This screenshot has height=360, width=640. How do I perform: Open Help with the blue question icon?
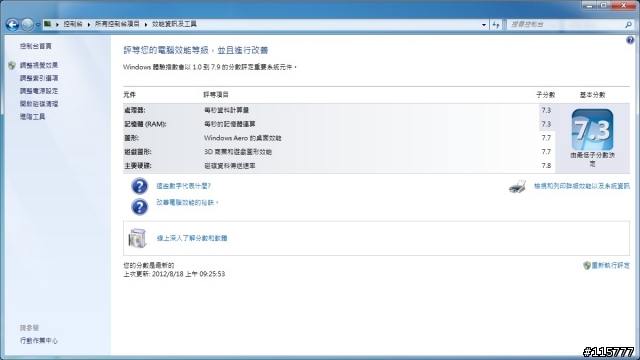click(x=630, y=40)
